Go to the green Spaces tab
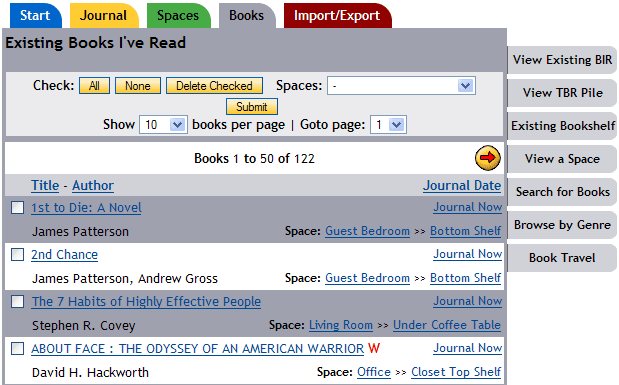Screen dimensions: 619x385 click(x=178, y=16)
